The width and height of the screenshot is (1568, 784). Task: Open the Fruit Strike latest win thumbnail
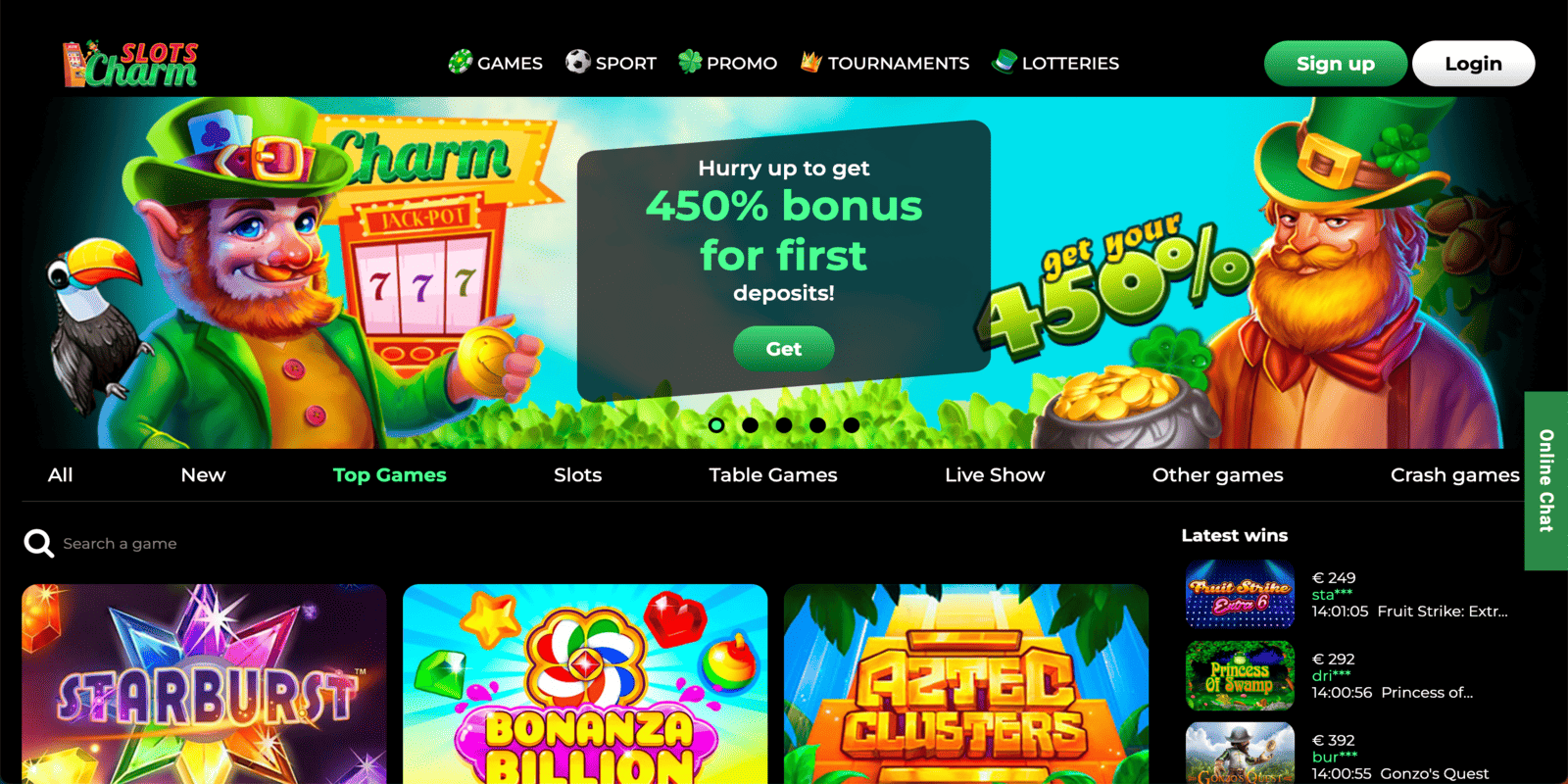click(1240, 594)
